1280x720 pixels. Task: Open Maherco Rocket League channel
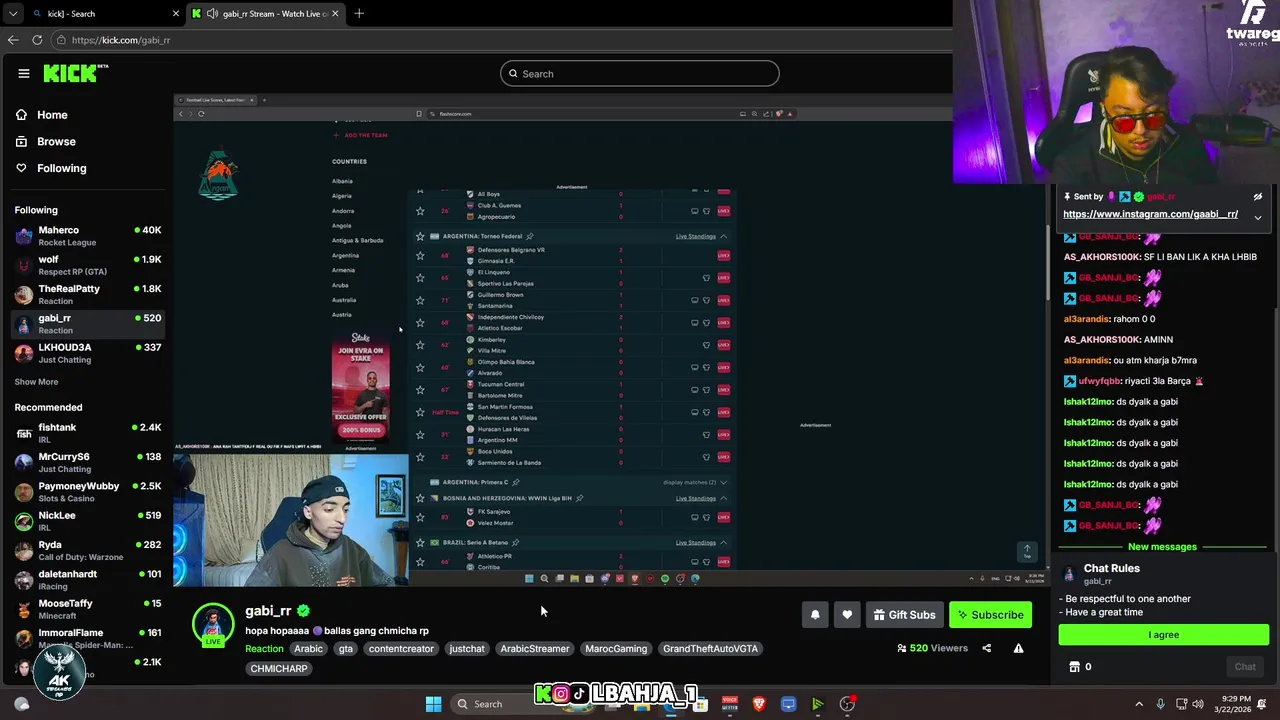tap(88, 236)
